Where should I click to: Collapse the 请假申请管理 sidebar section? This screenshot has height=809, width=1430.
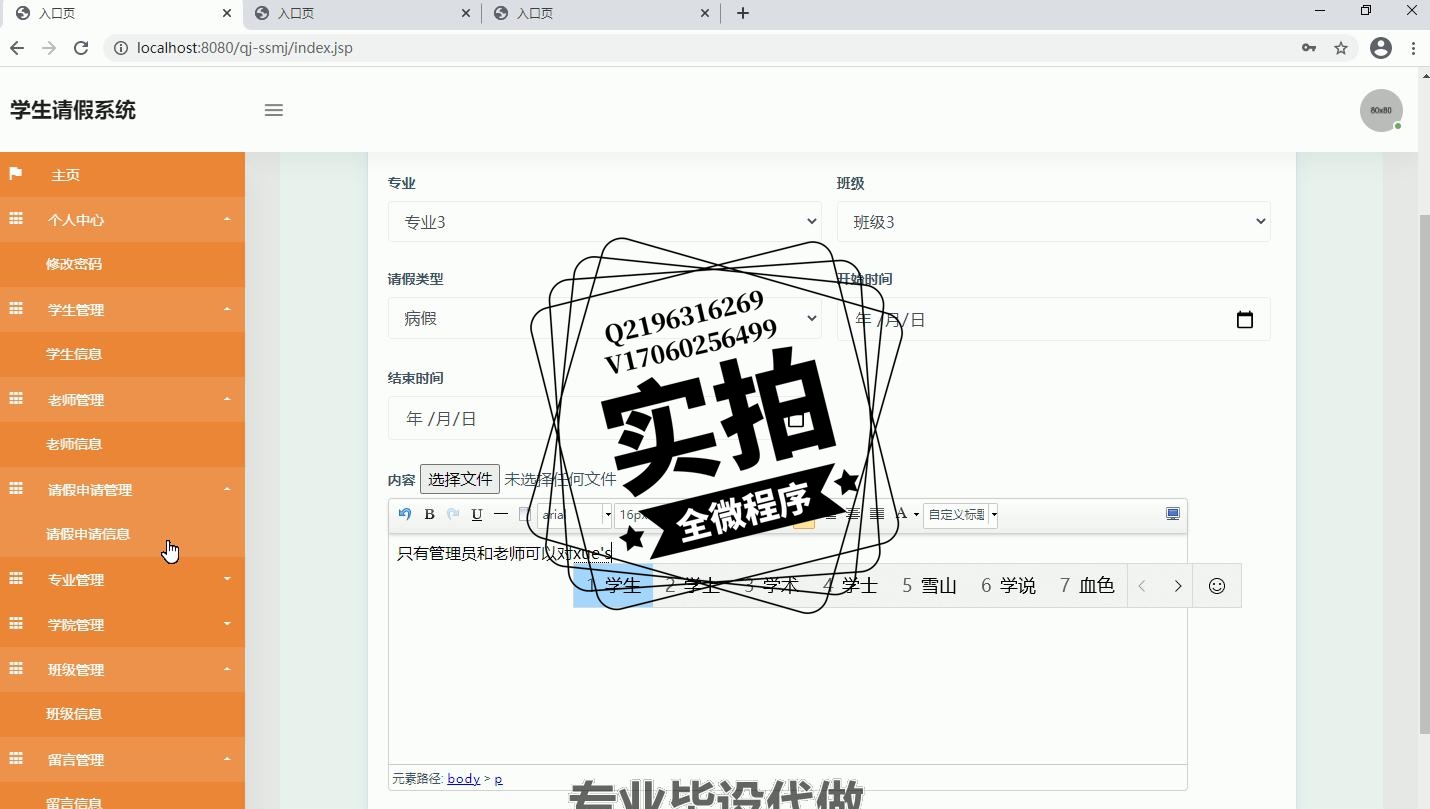click(122, 490)
